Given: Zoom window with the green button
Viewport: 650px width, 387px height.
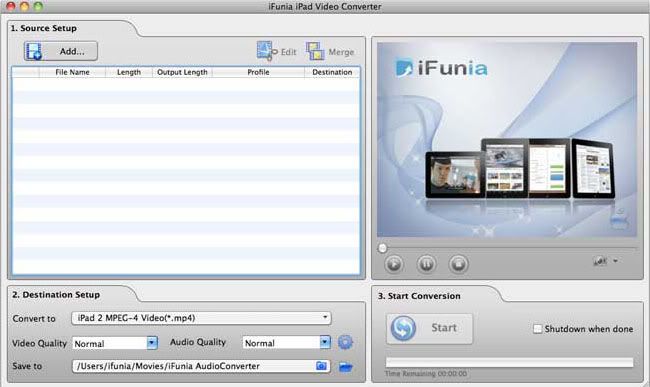Looking at the screenshot, I should click(x=38, y=6).
